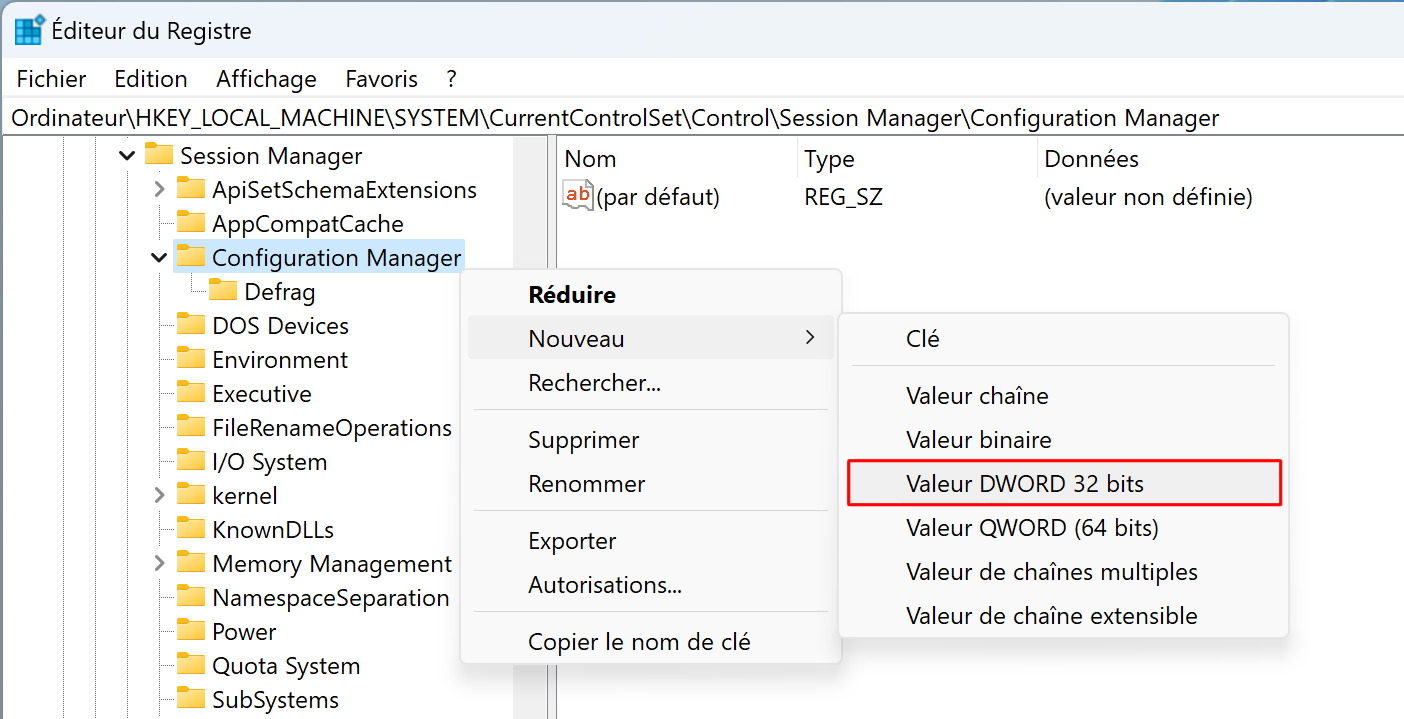Click the Power folder icon

(191, 632)
